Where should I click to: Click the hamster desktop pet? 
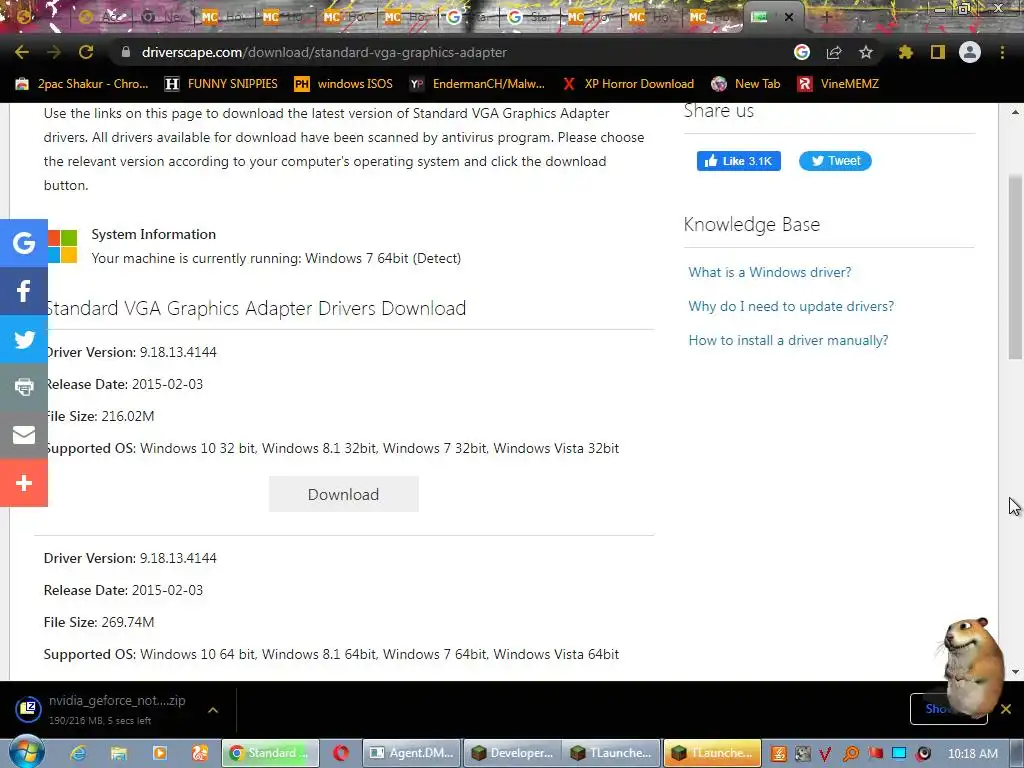tap(972, 666)
